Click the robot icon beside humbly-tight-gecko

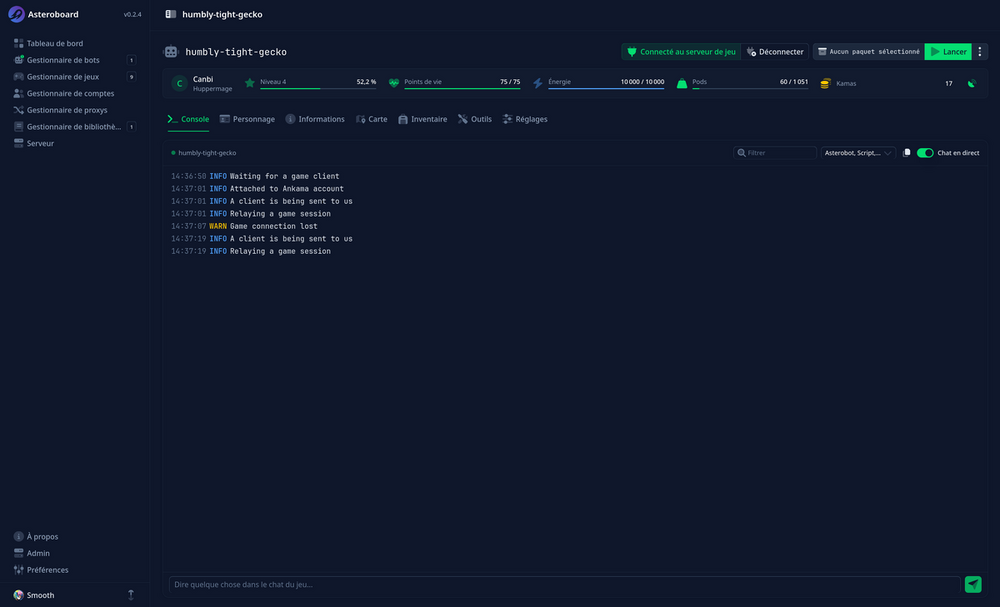[x=171, y=52]
